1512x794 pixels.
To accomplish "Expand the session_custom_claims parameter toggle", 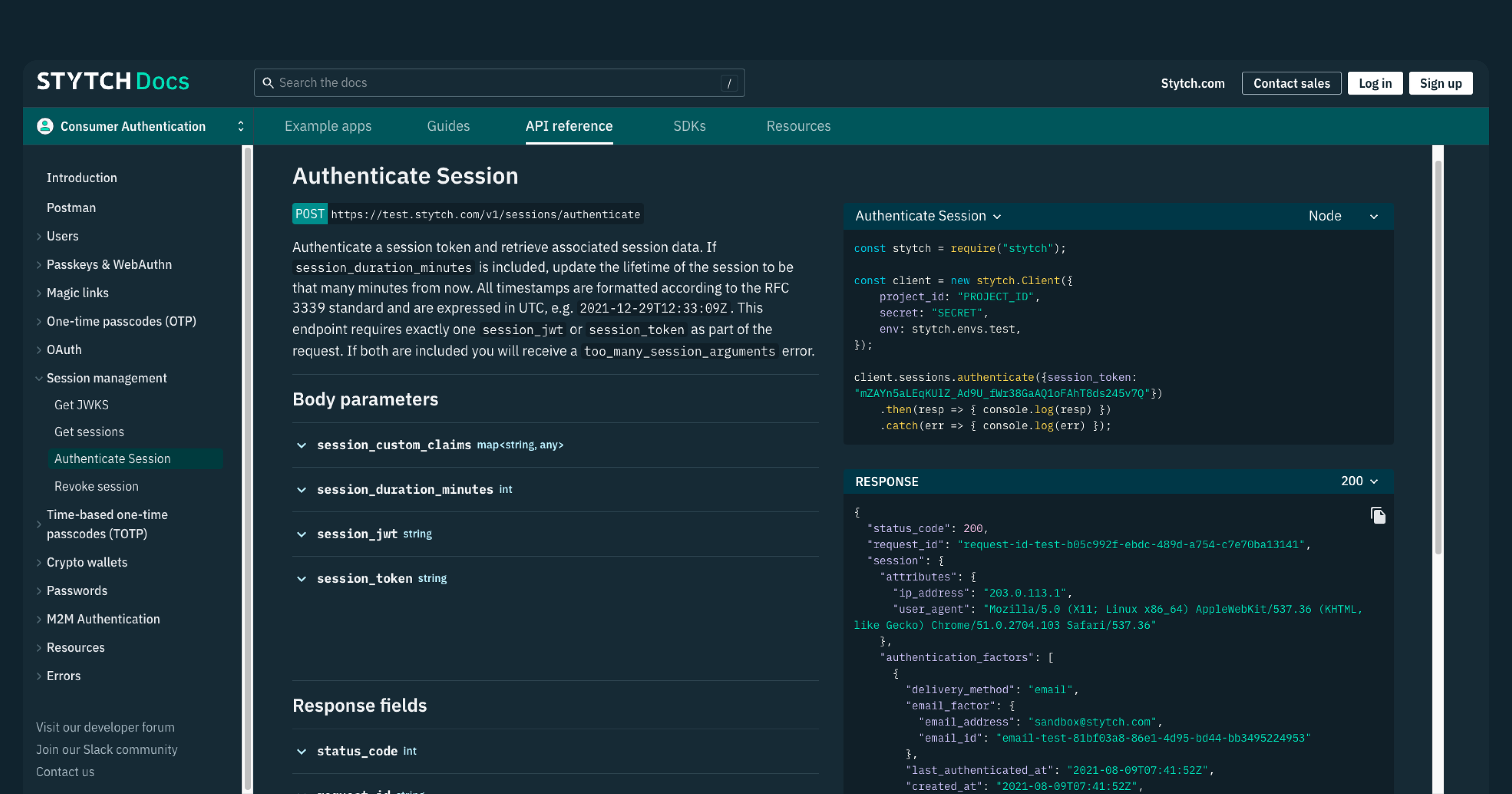I will tap(301, 445).
